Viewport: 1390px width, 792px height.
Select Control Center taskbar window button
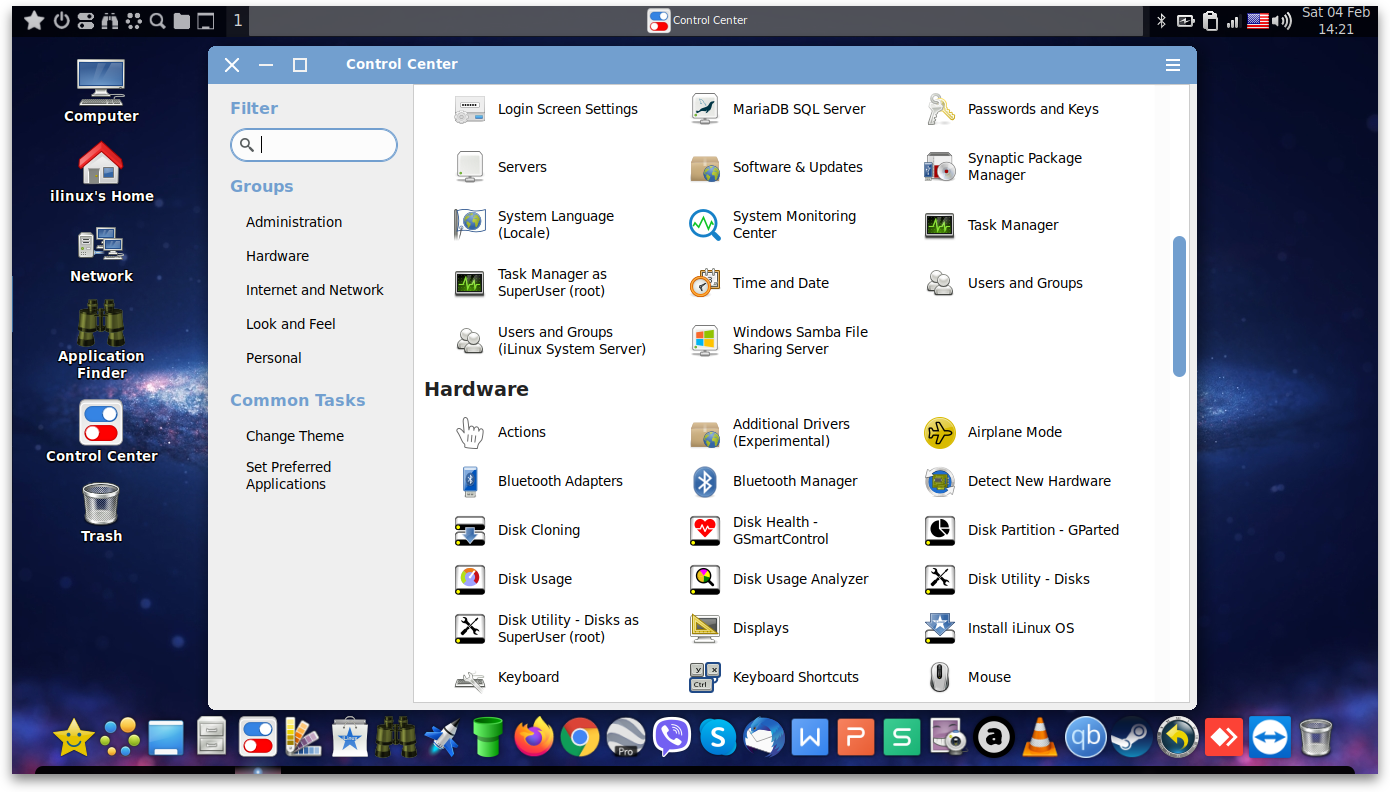tap(697, 20)
